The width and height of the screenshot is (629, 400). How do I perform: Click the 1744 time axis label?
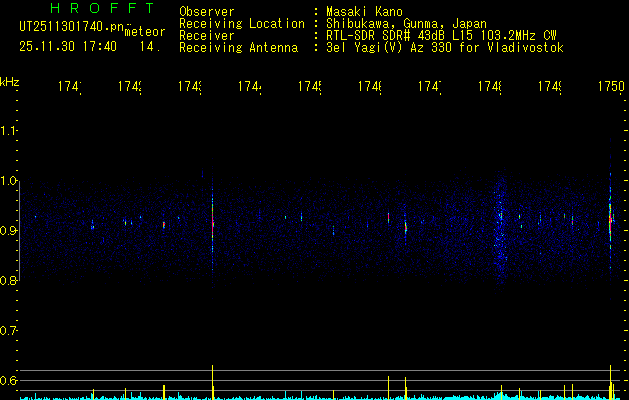(250, 86)
